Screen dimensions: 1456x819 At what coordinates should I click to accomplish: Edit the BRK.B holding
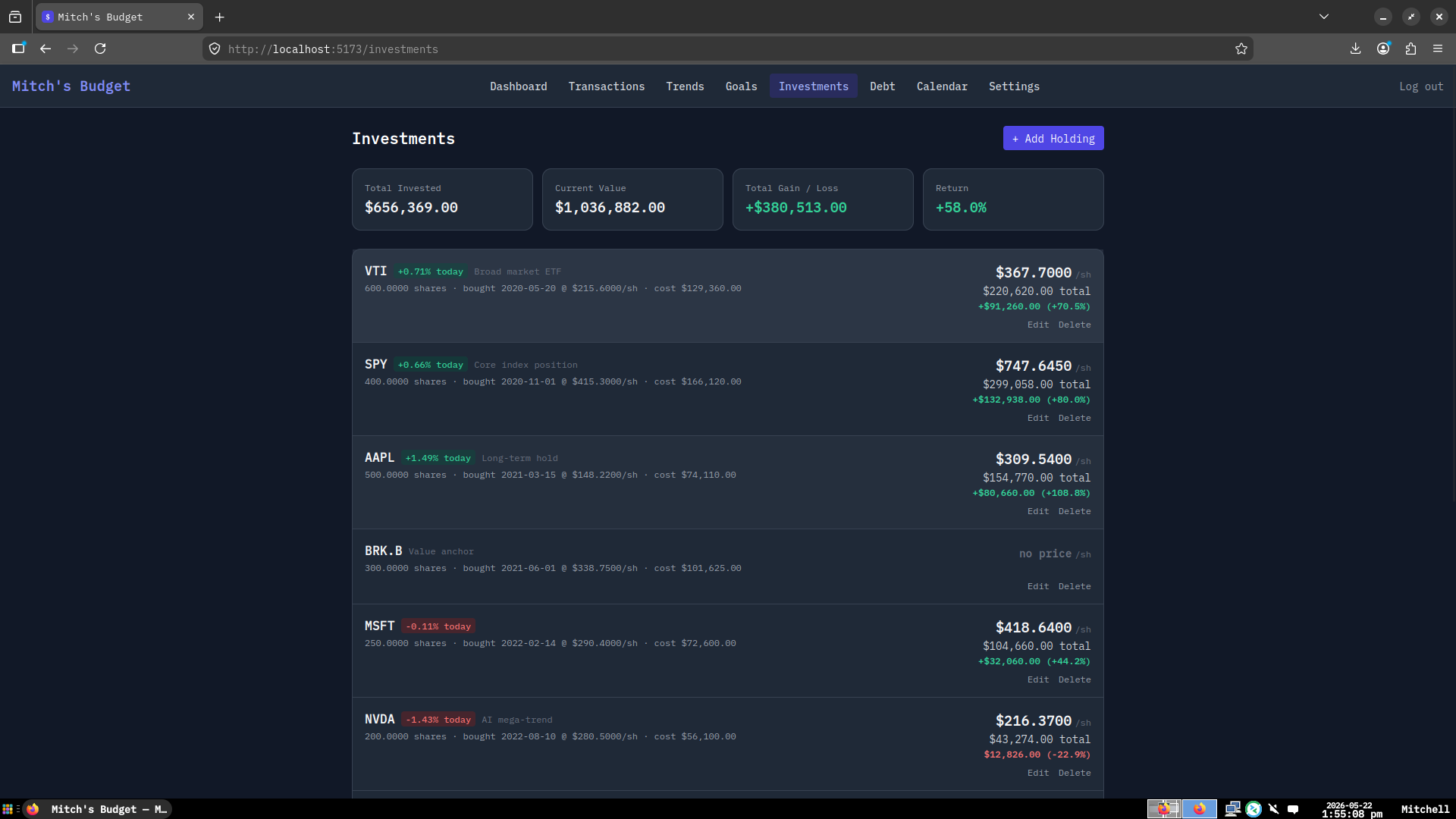1038,586
